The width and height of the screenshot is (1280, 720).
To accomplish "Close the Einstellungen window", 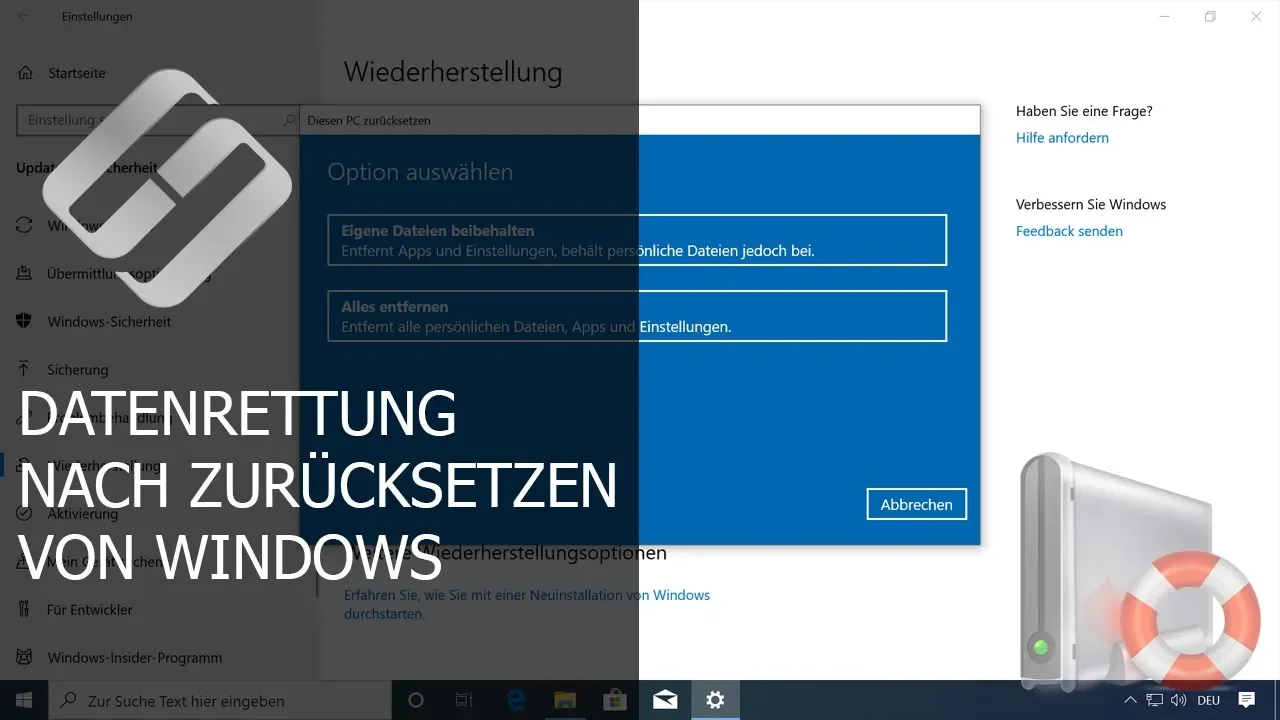I will 1256,16.
